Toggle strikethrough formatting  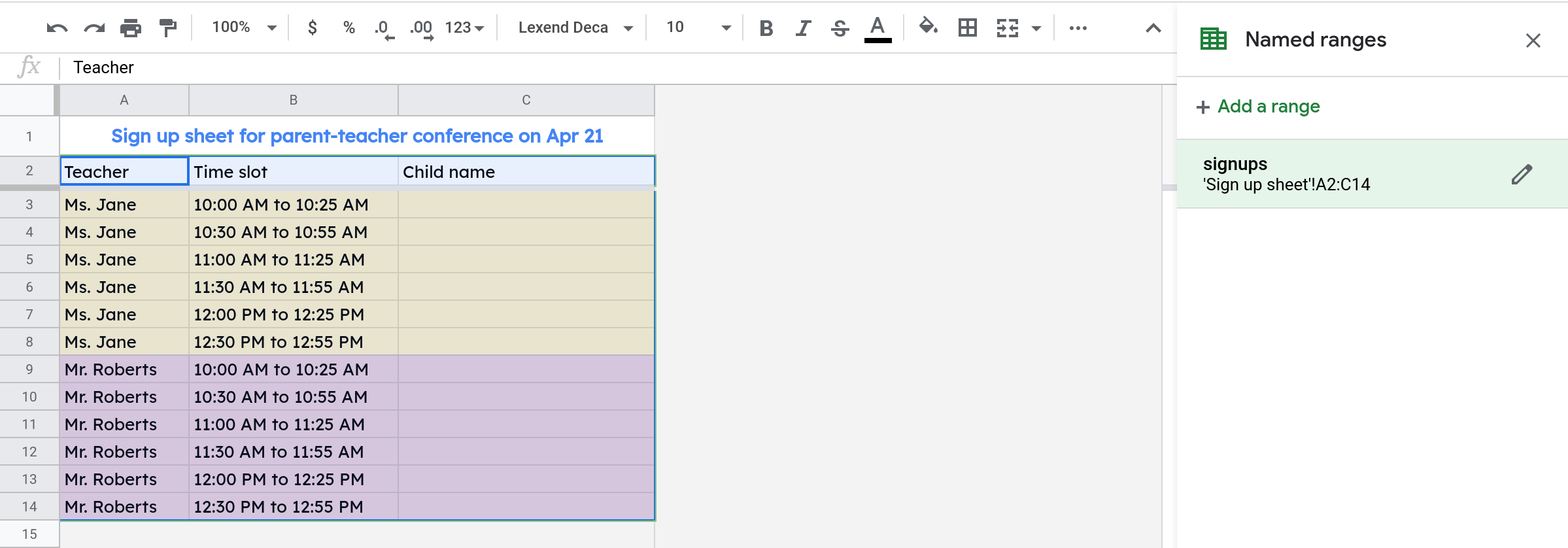(840, 28)
